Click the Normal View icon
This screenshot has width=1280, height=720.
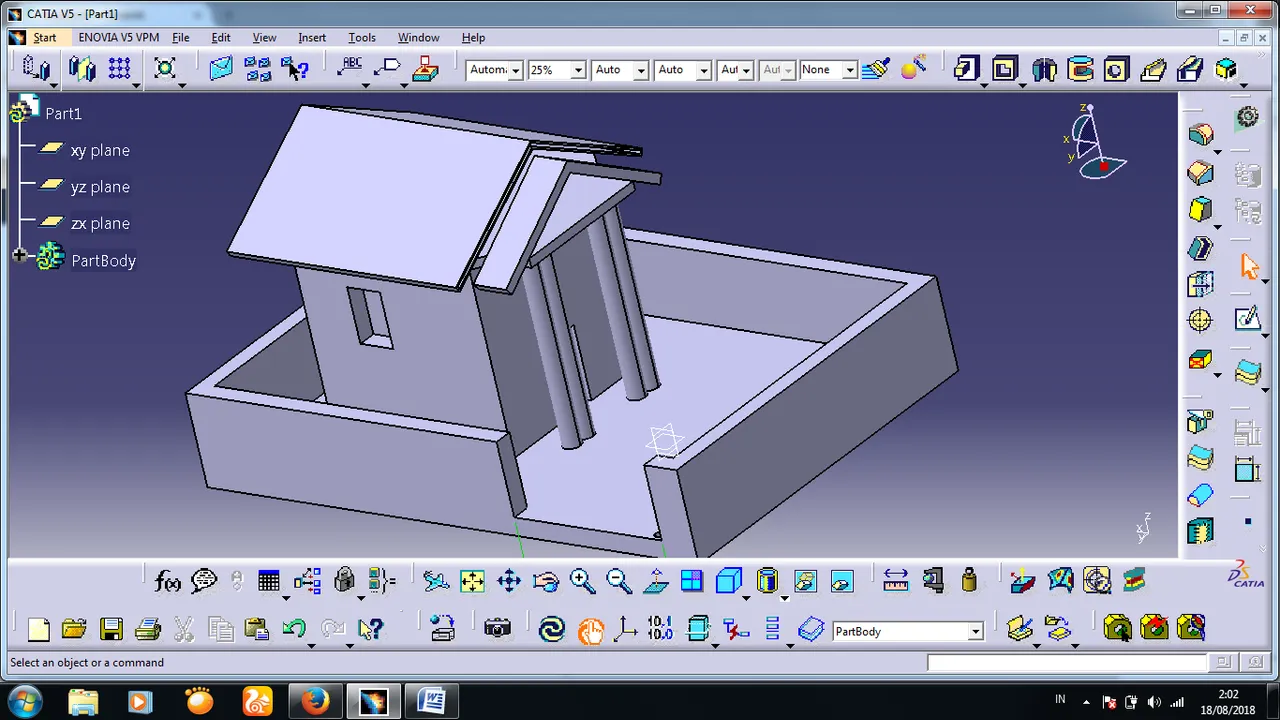tap(655, 581)
